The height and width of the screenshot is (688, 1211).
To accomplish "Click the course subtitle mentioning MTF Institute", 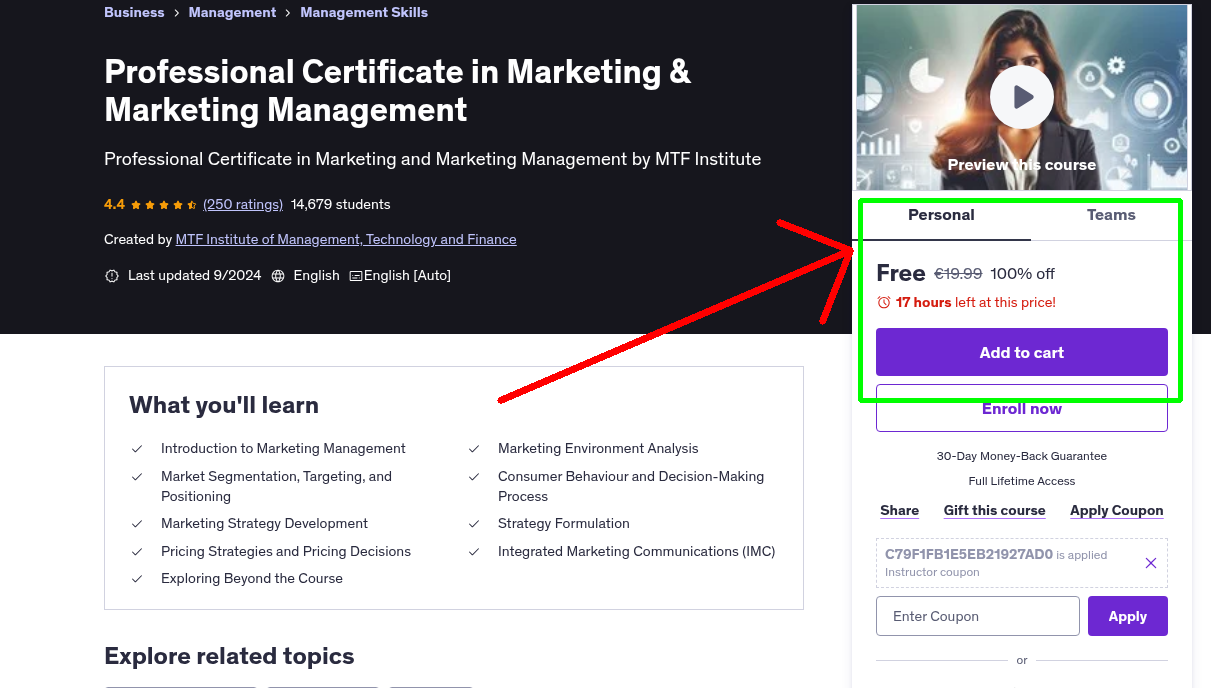I will [x=433, y=159].
